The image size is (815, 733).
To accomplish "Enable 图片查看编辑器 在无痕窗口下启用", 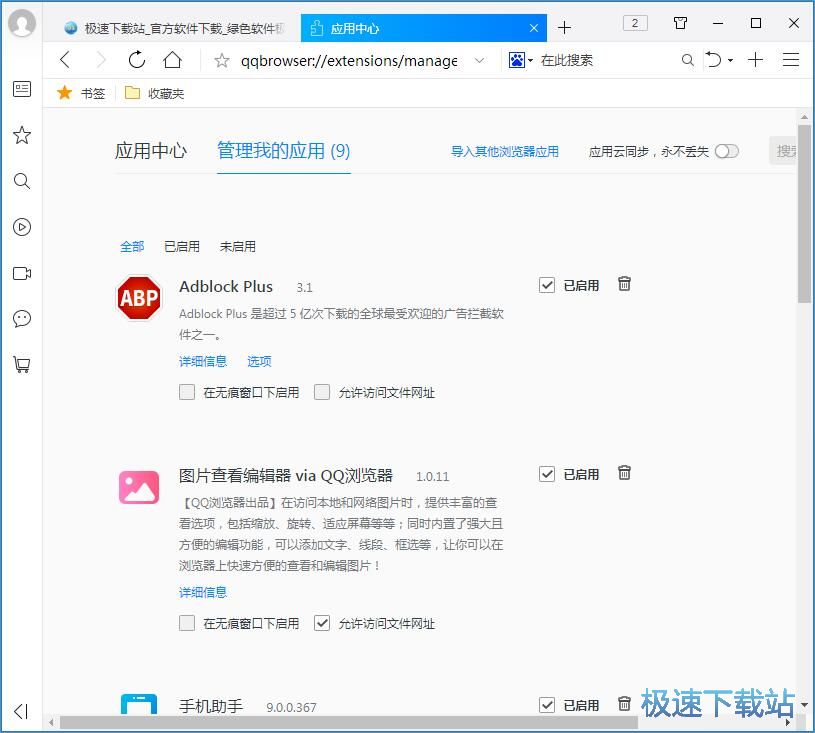I will [x=187, y=623].
